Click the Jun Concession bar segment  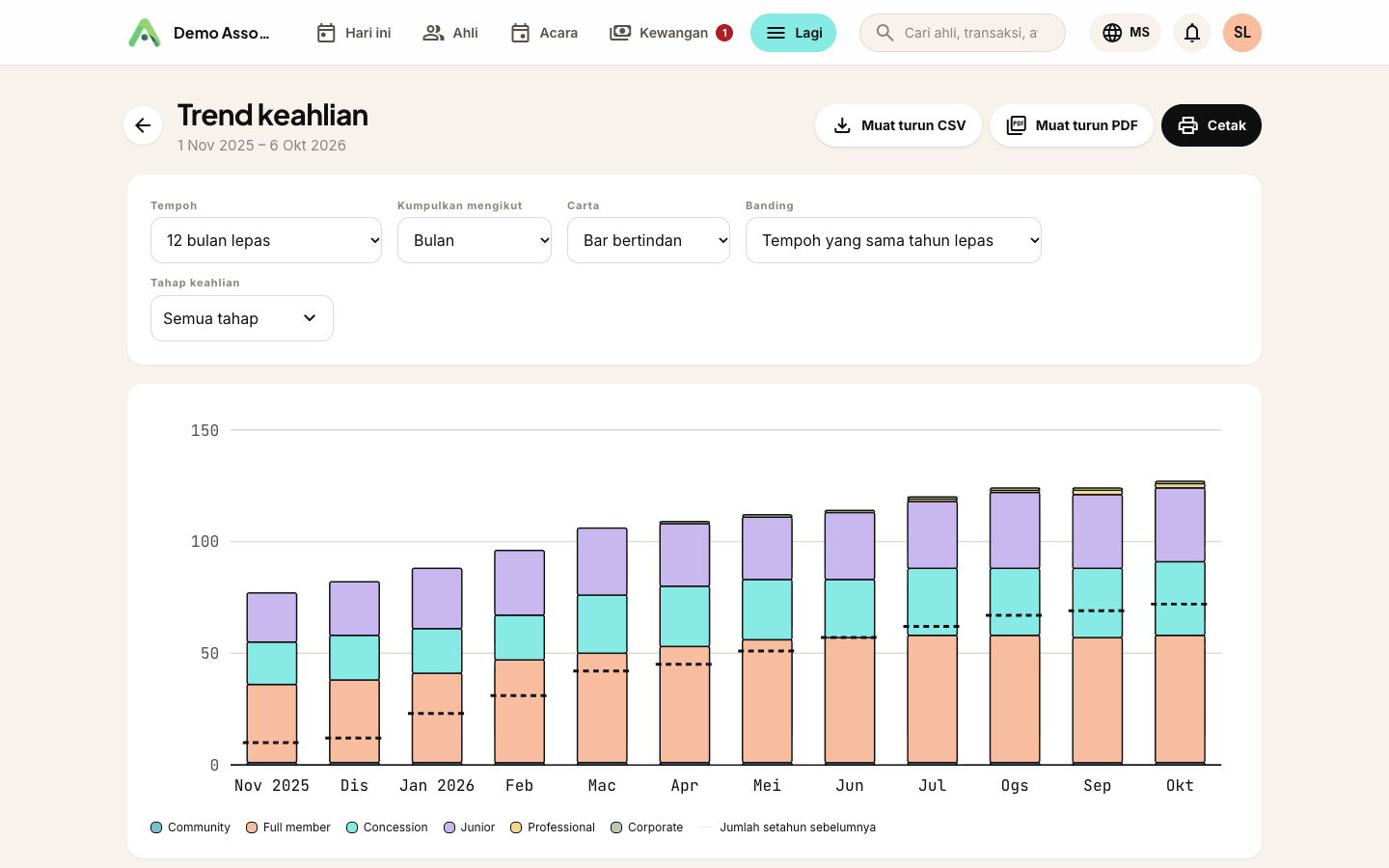(x=850, y=608)
